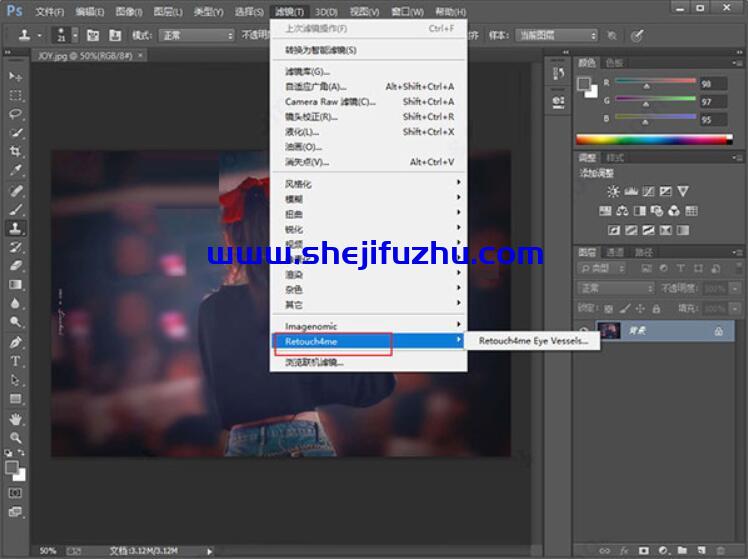This screenshot has height=559, width=748.
Task: Select the background layer thumbnail
Action: coord(609,331)
